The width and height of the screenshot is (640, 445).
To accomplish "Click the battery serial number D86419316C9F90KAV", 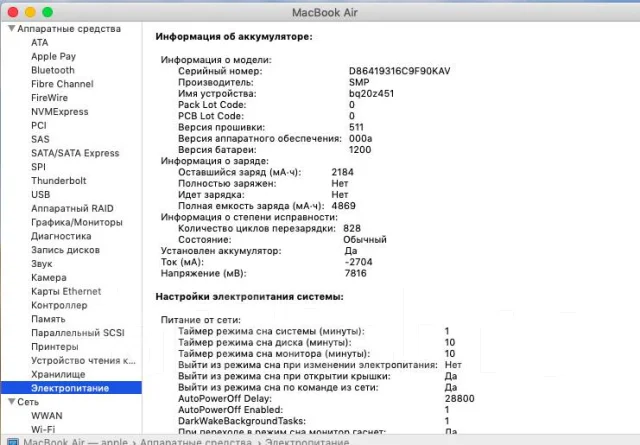I will [399, 71].
